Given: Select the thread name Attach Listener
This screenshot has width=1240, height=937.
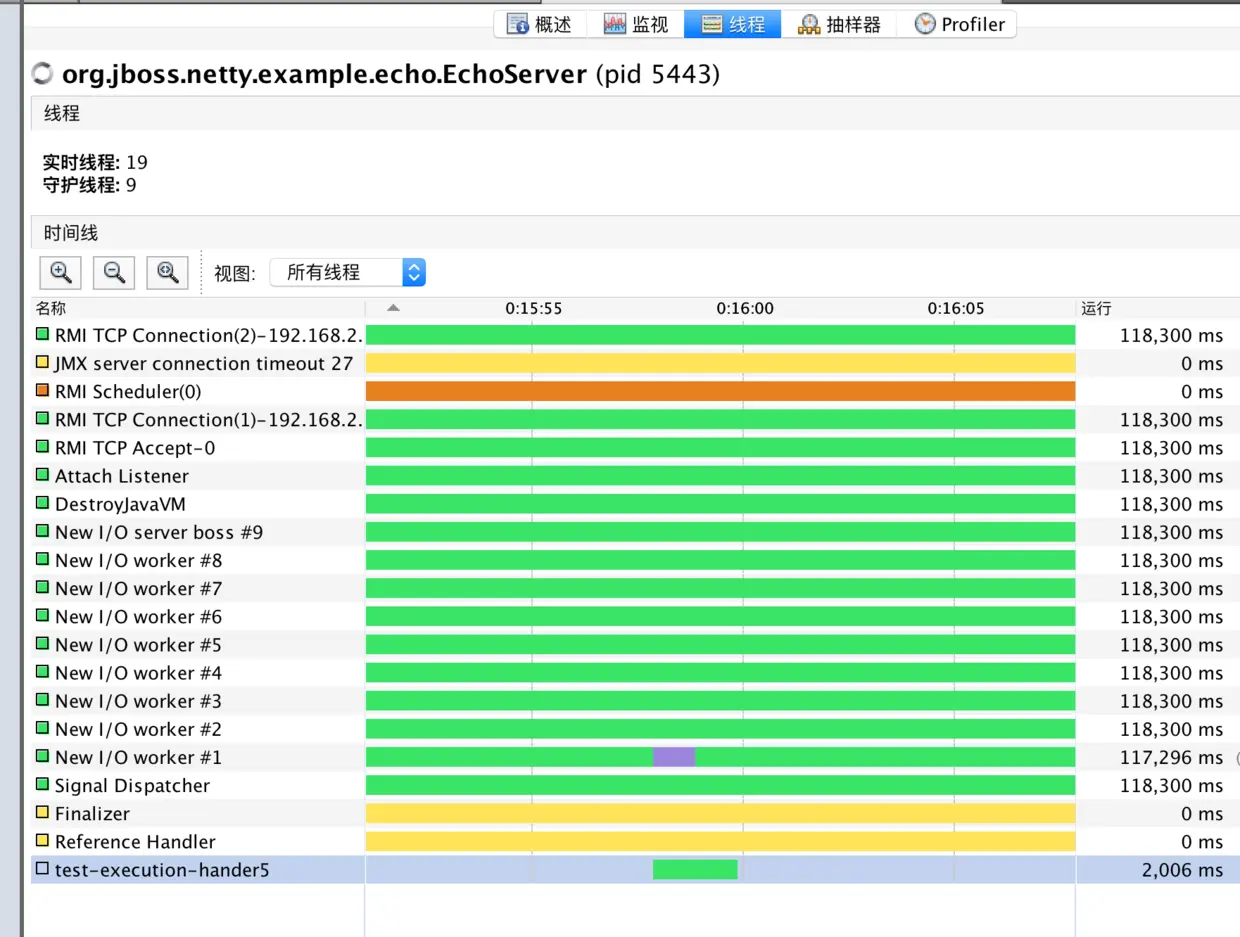Looking at the screenshot, I should [x=122, y=476].
